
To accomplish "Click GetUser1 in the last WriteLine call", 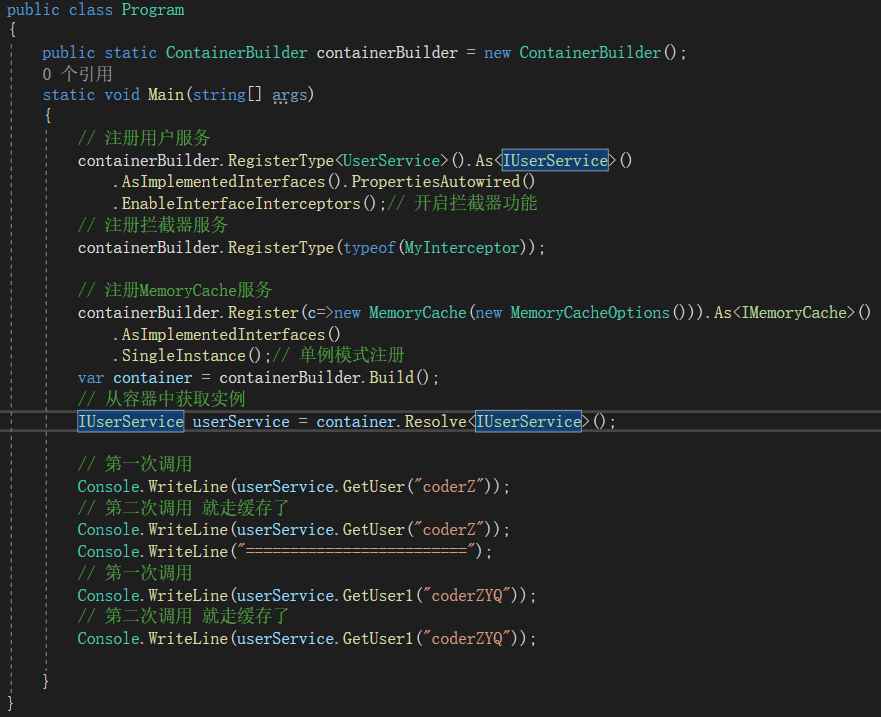I will (x=378, y=638).
